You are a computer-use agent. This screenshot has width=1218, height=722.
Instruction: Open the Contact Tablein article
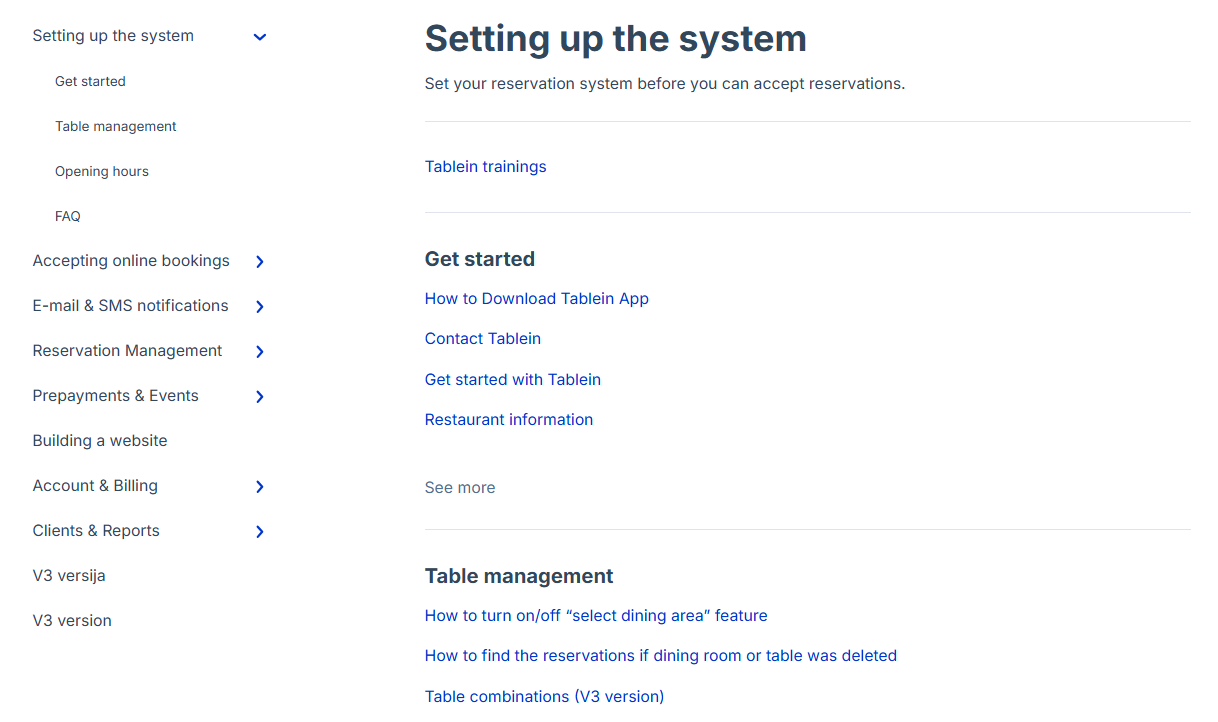[483, 339]
